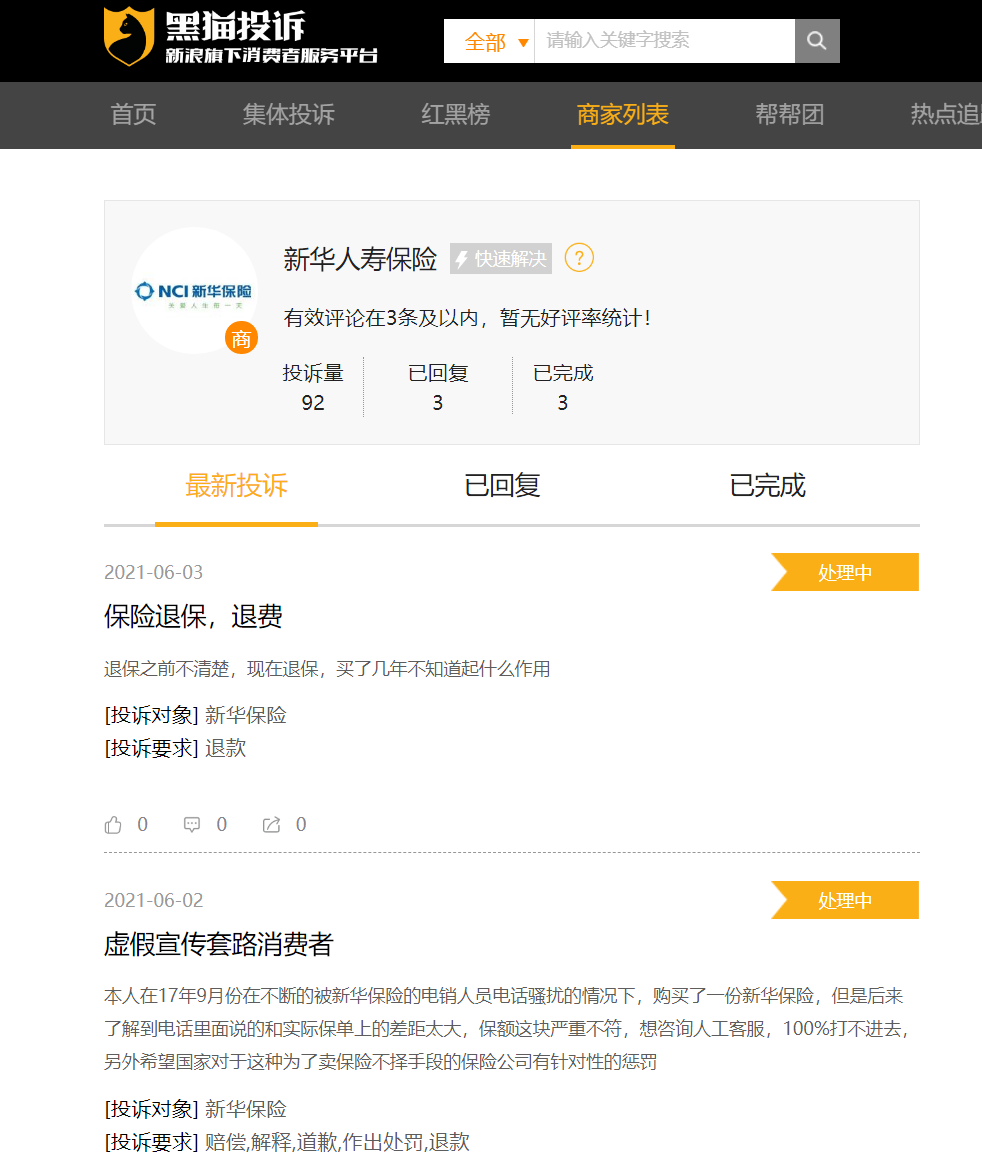This screenshot has height=1159, width=982.
Task: Switch to the 最新投诉 tab
Action: (x=236, y=486)
